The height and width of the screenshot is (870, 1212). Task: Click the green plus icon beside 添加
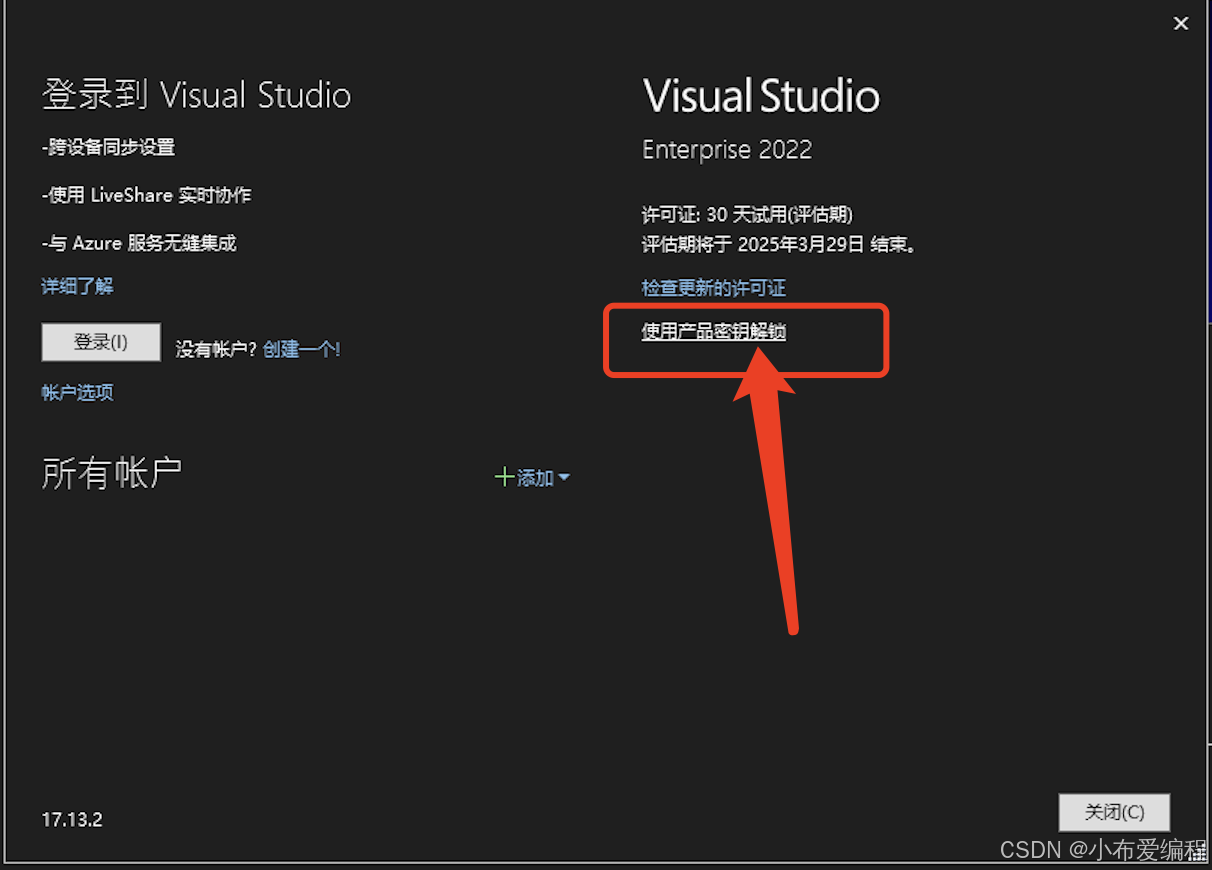coord(504,478)
